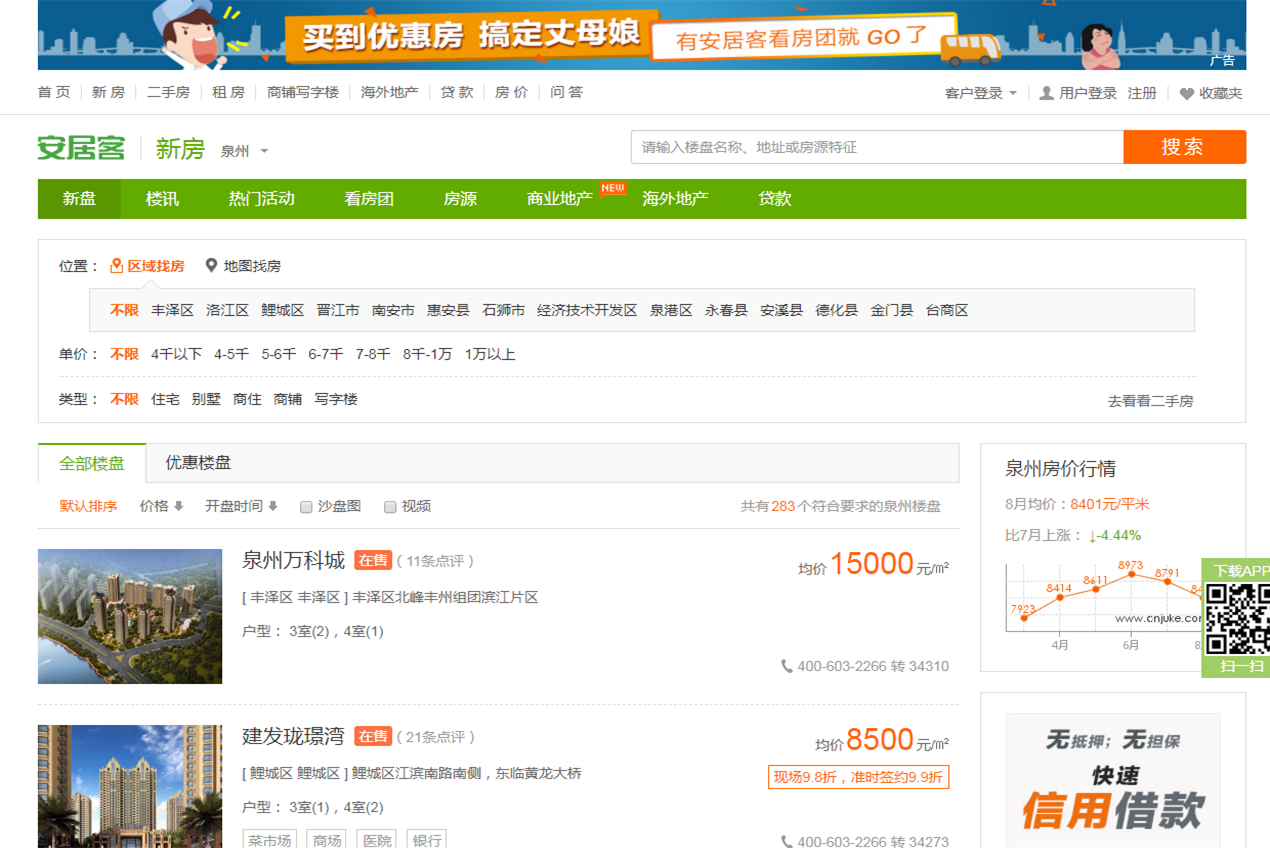Enable the 视频 checkbox
This screenshot has height=848, width=1270.
[x=391, y=507]
